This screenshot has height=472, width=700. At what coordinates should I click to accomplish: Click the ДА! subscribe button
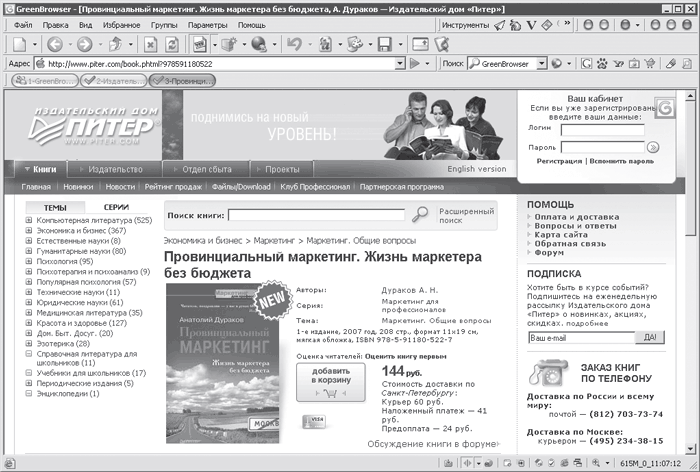650,338
